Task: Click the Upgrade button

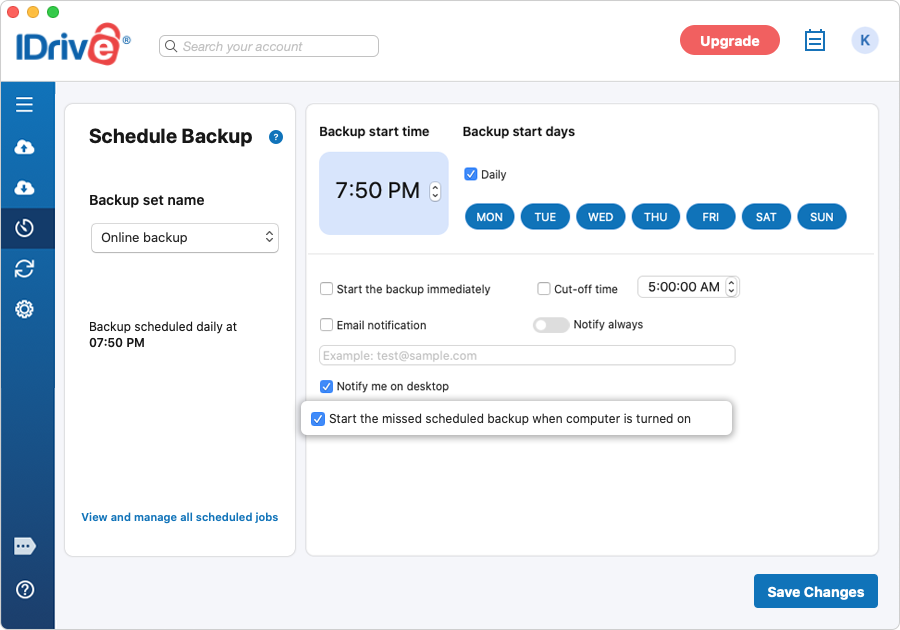Action: click(x=730, y=41)
